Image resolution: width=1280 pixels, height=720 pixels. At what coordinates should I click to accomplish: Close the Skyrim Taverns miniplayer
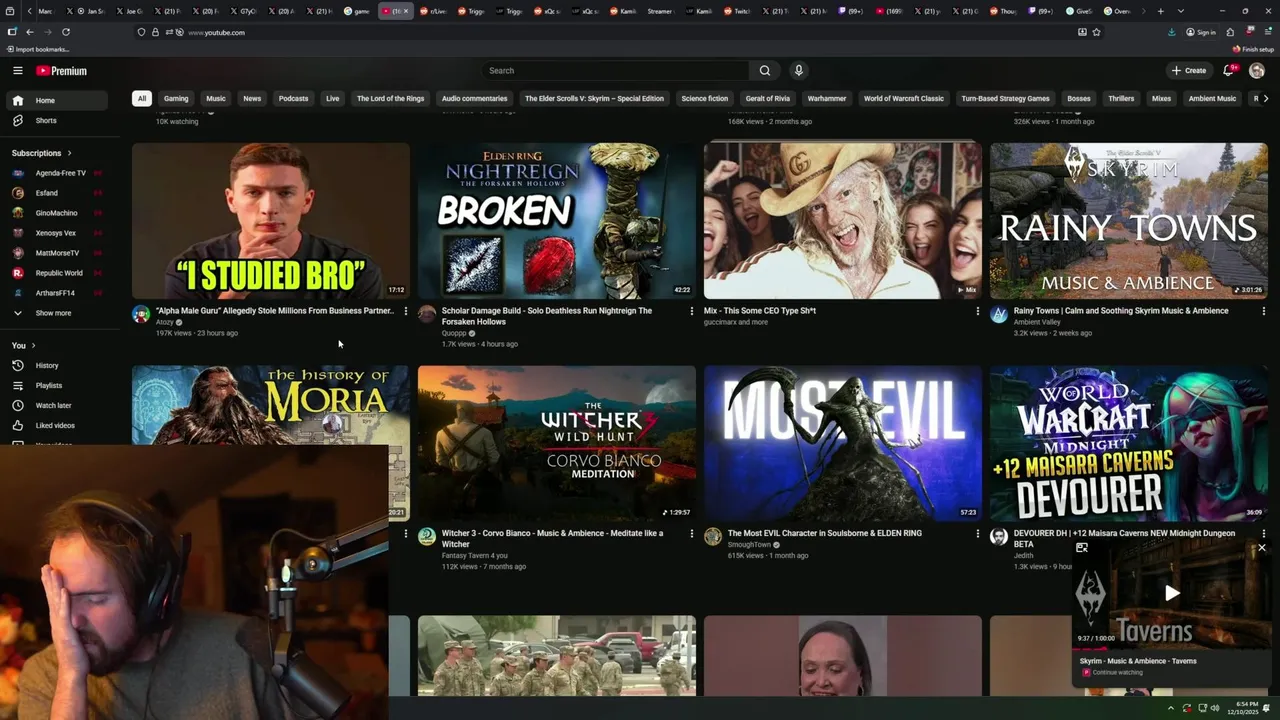[x=1262, y=548]
